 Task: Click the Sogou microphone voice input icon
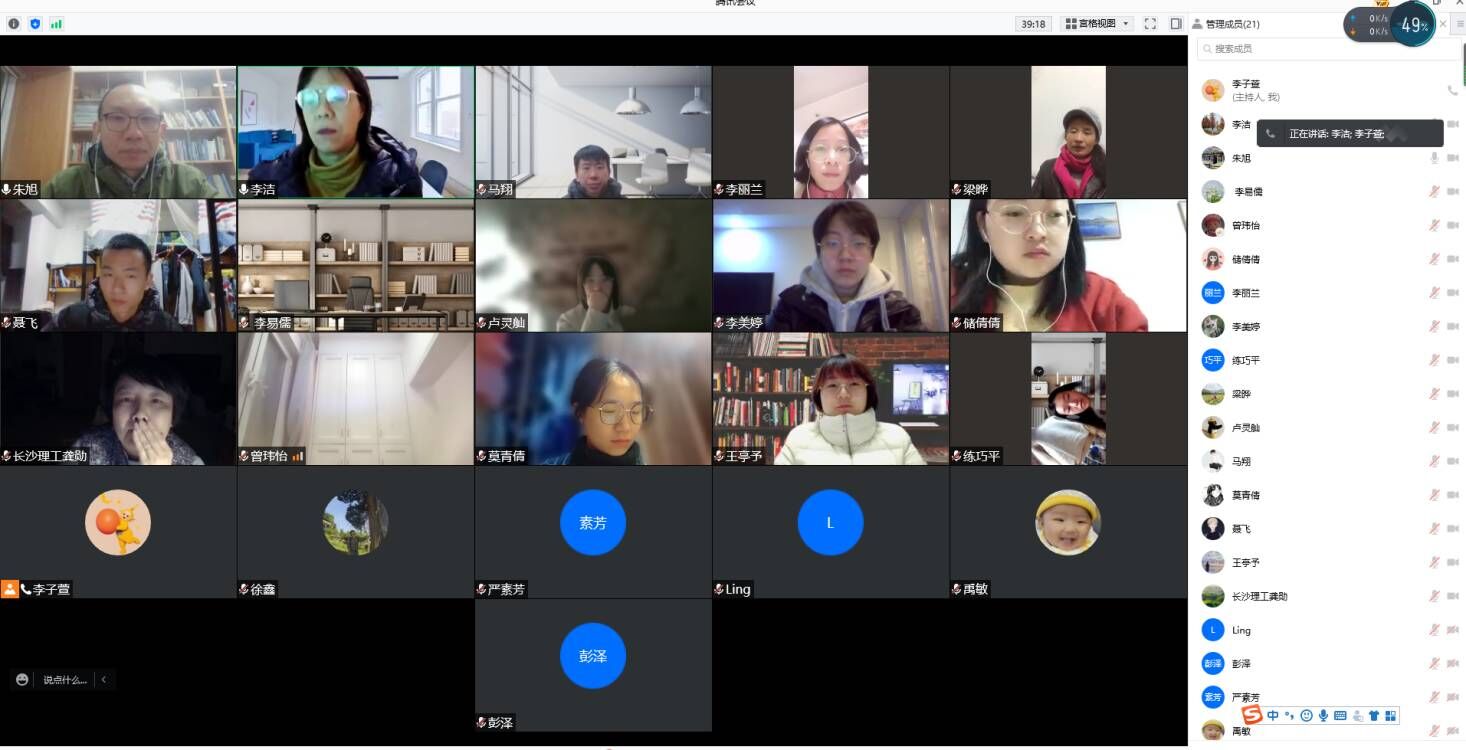pyautogui.click(x=1323, y=716)
